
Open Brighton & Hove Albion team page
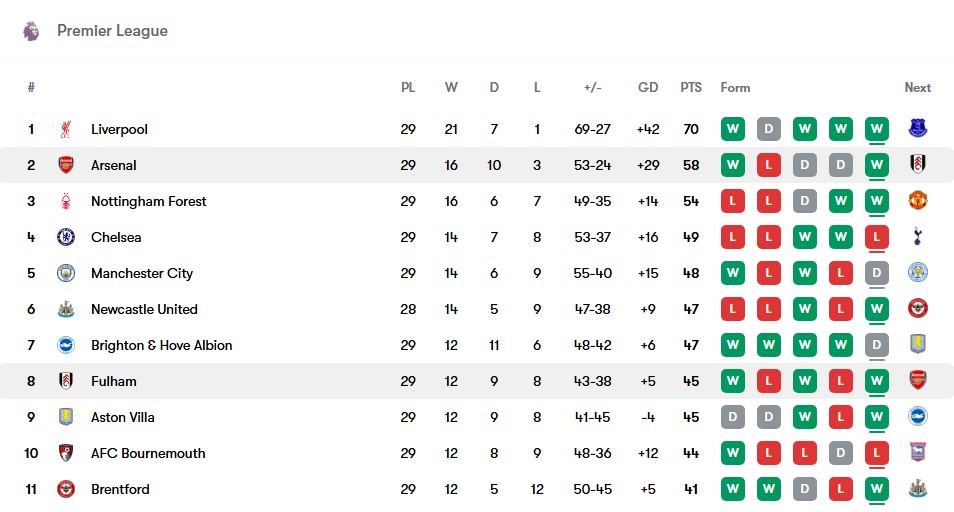pos(162,345)
